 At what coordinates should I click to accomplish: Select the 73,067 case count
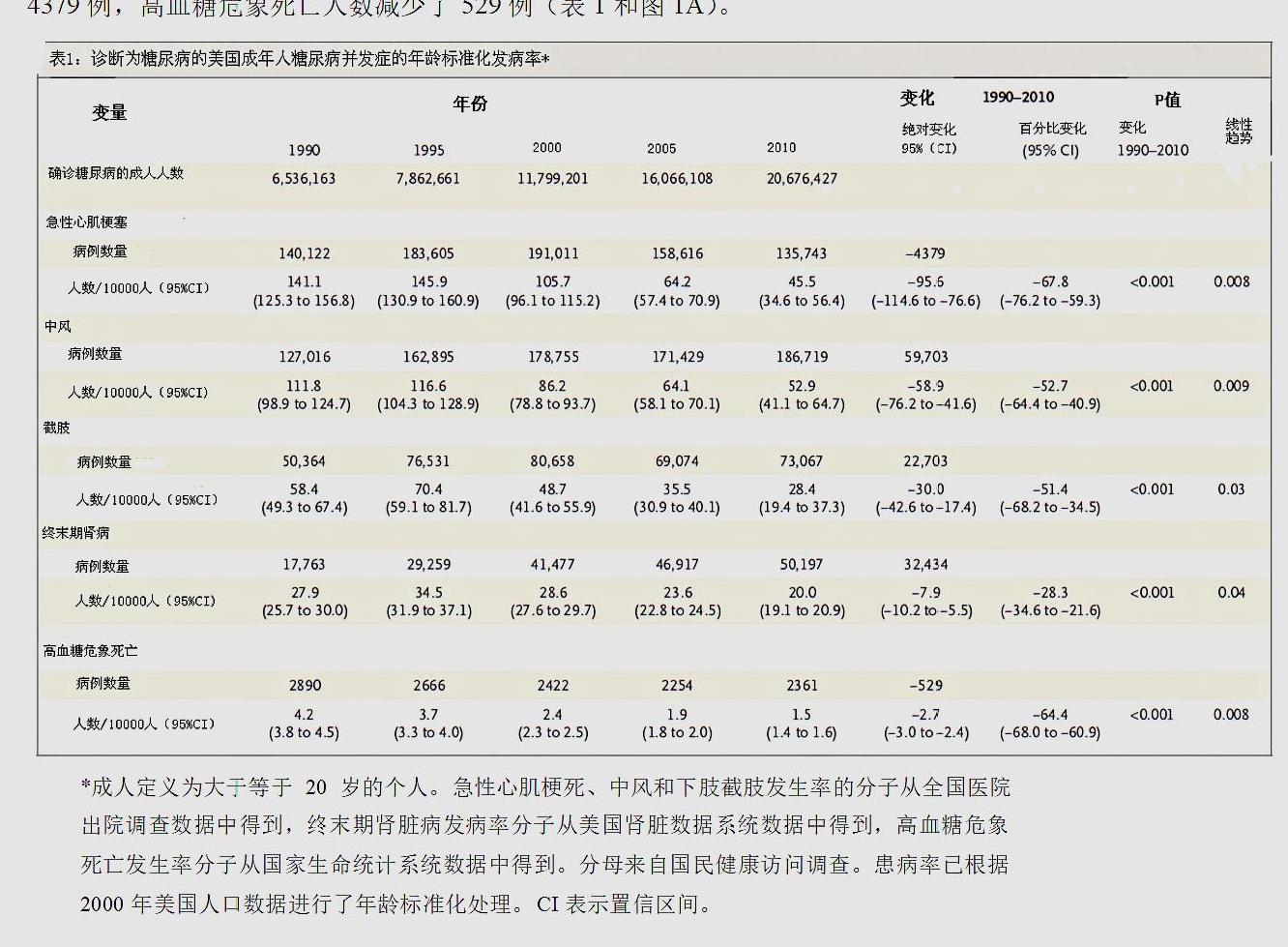tap(802, 461)
